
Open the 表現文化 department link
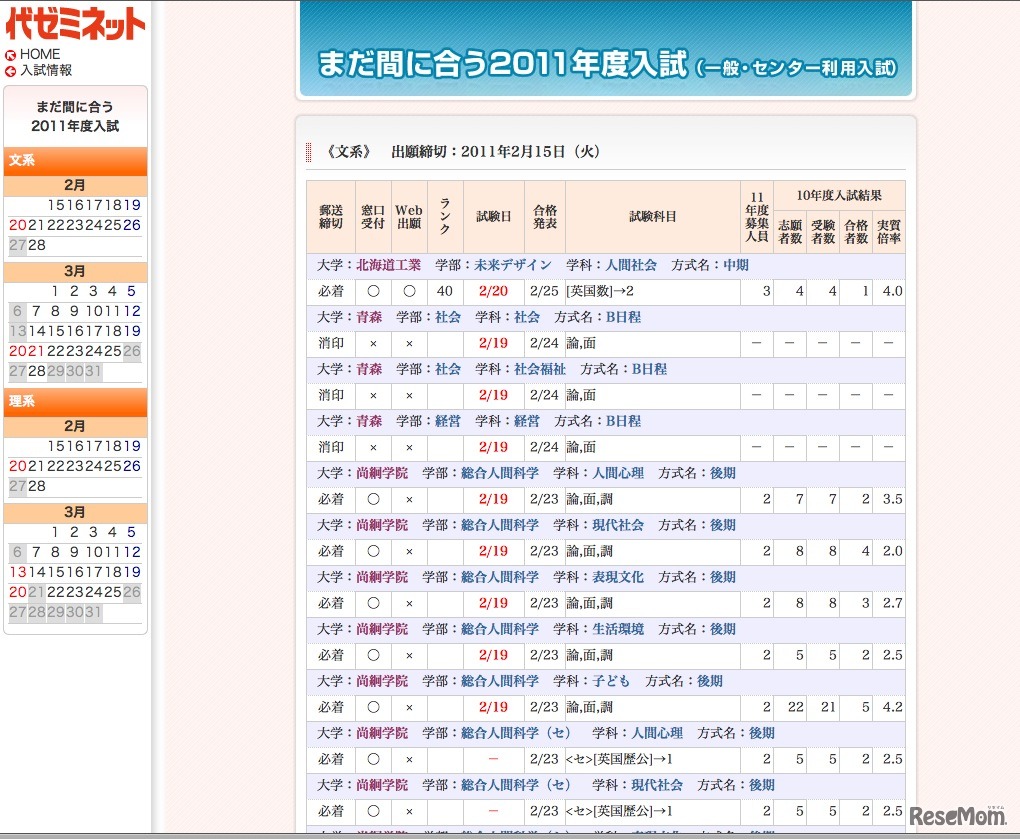pos(618,577)
